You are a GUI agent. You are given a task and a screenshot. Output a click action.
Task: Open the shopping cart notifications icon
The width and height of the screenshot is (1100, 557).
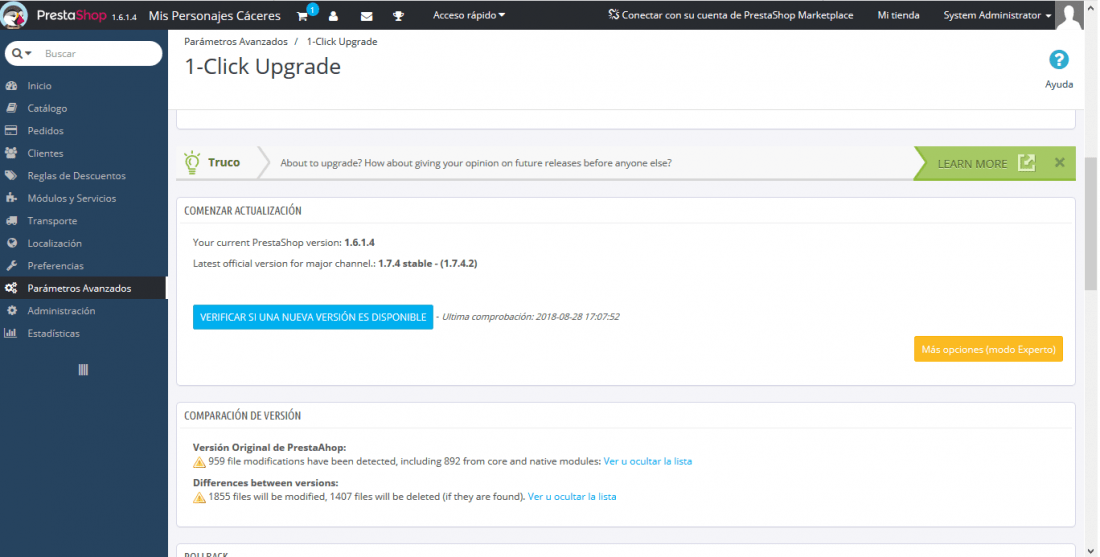click(302, 16)
